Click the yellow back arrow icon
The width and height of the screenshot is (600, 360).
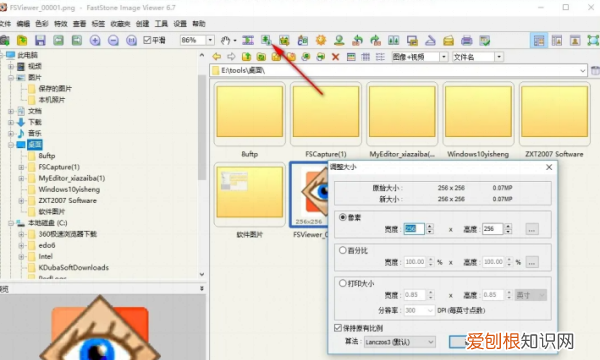[217, 57]
